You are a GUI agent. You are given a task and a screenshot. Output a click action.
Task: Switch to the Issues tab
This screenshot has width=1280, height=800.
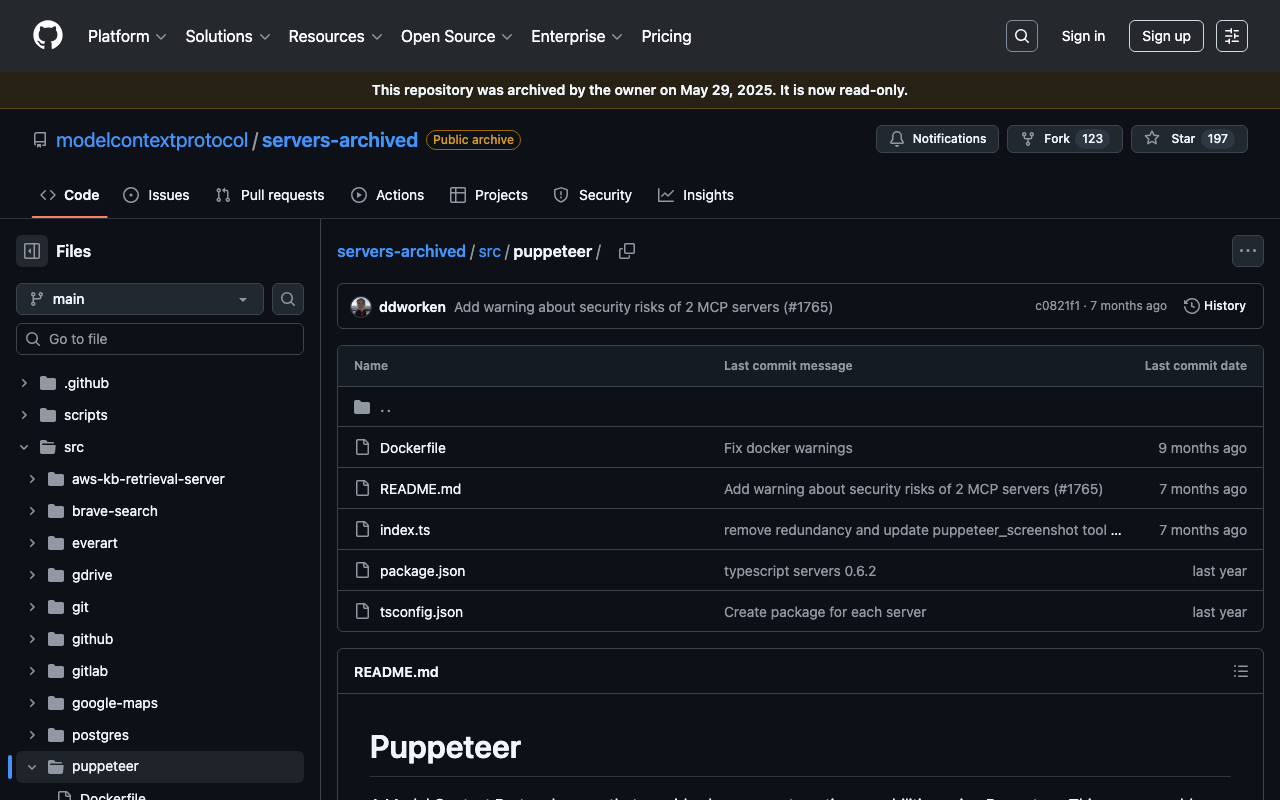156,195
